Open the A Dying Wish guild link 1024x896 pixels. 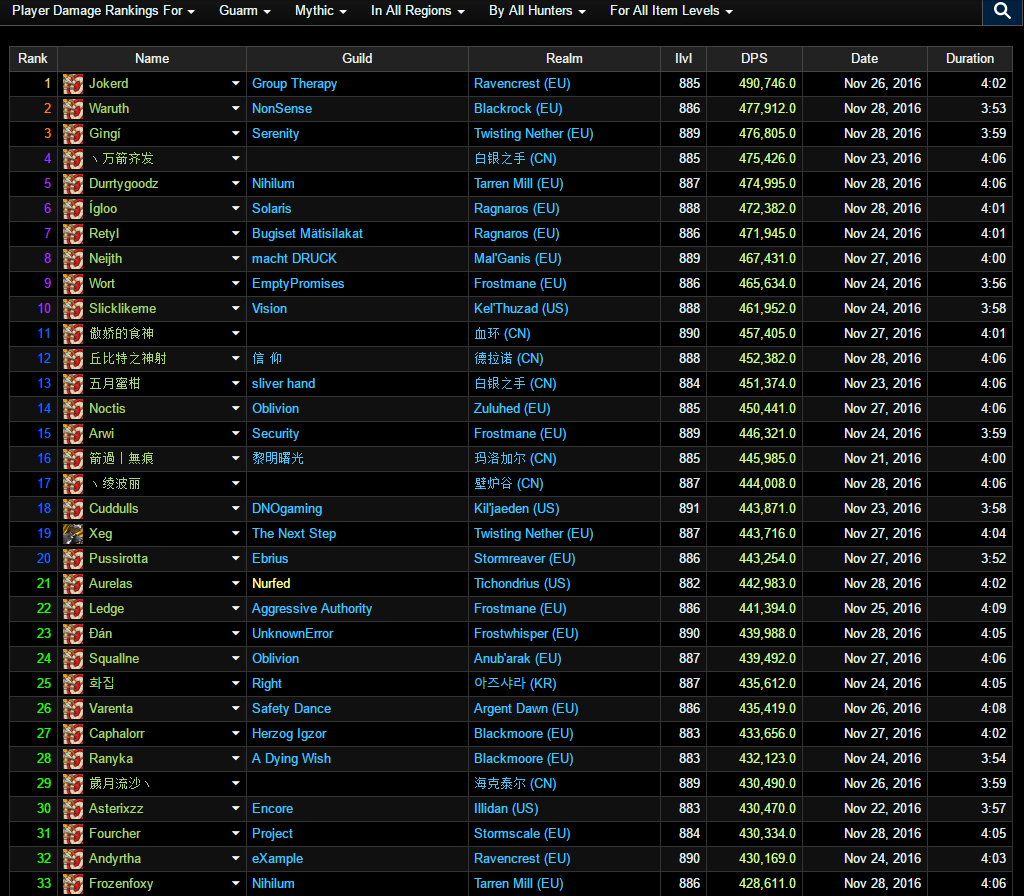click(x=291, y=758)
